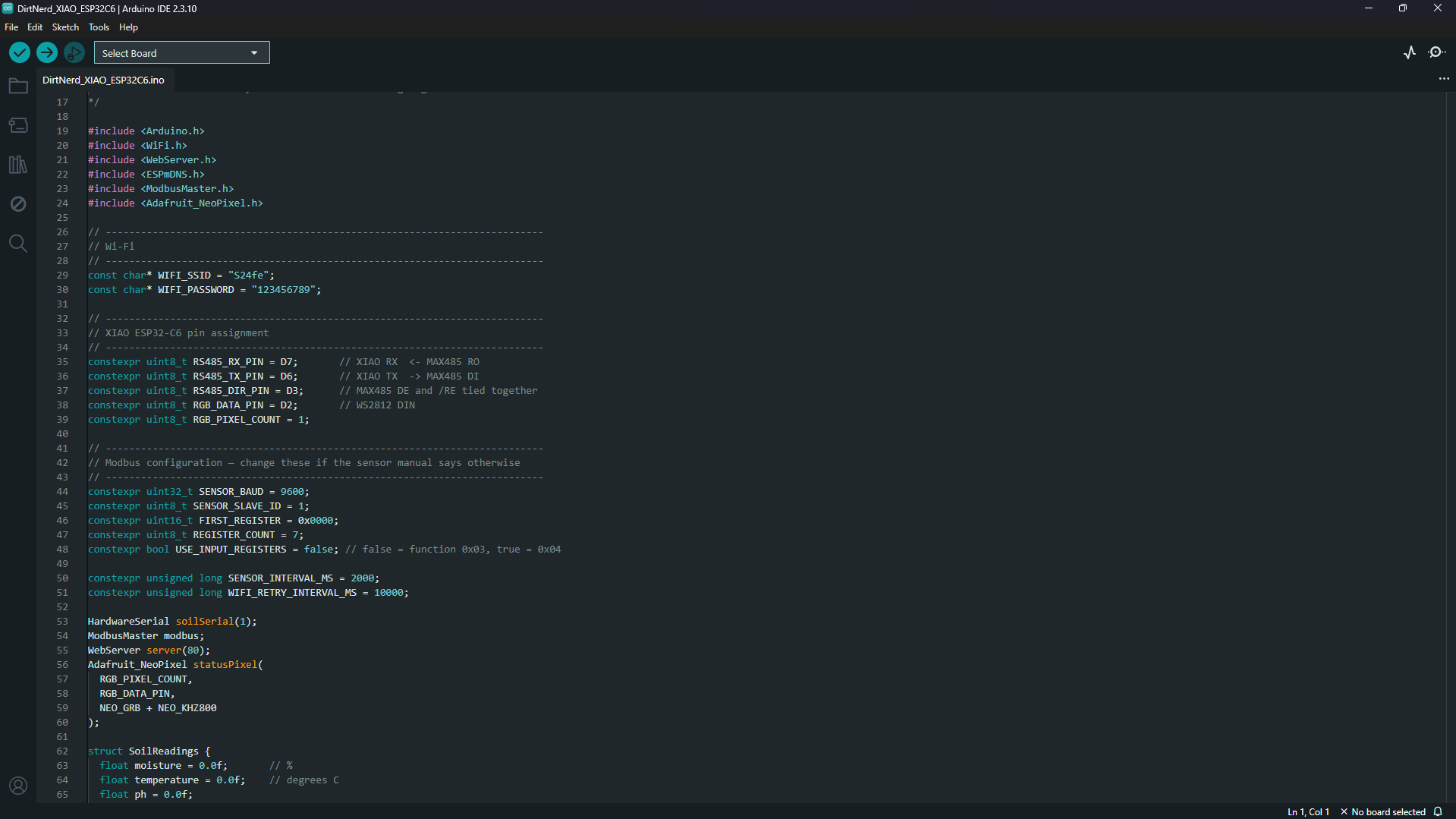Click the 'Ln 1, Col 1' position indicator
The image size is (1456, 819).
click(1308, 811)
